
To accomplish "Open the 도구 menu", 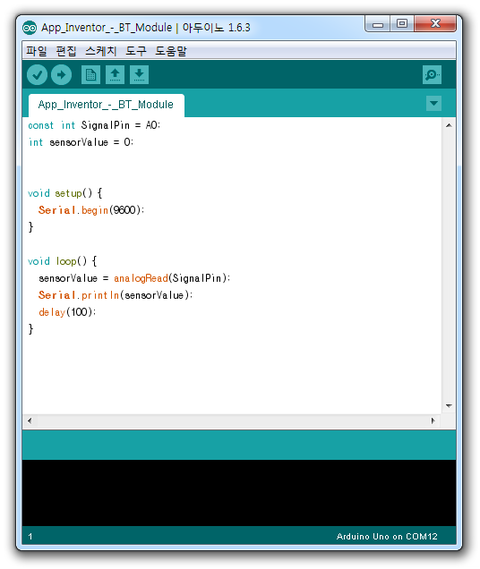I will [136, 51].
